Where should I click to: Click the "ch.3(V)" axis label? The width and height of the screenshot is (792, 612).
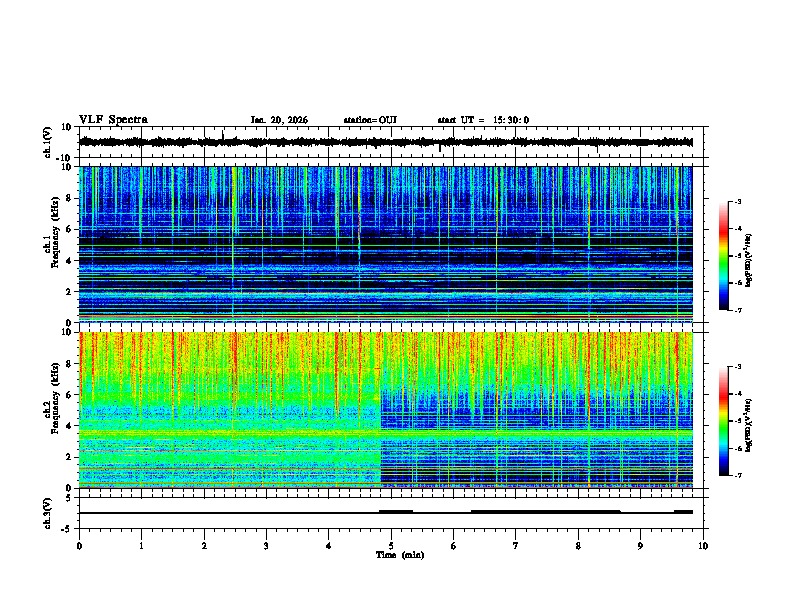(x=48, y=513)
